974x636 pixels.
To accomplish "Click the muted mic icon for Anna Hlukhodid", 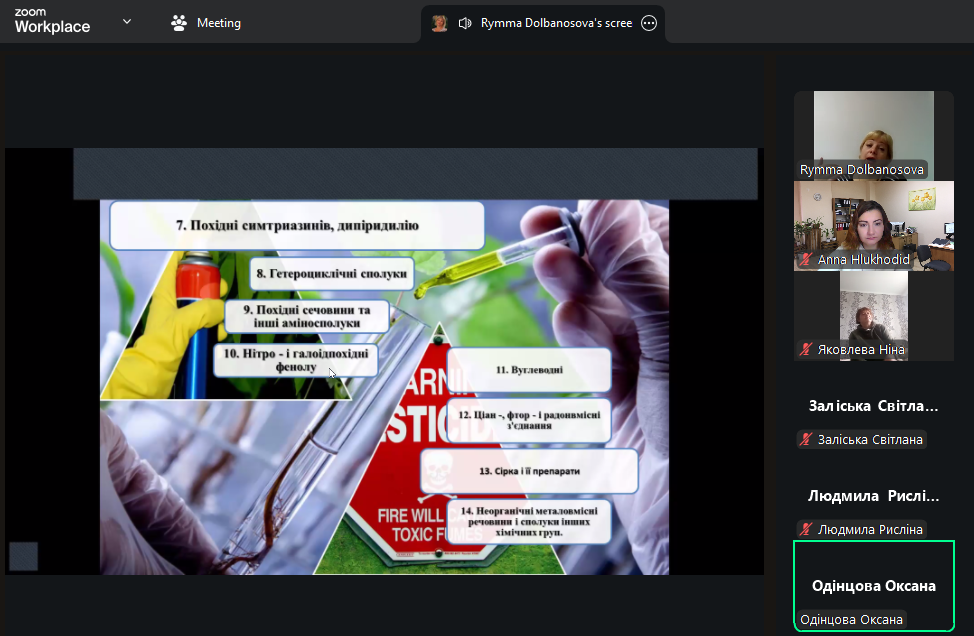I will (805, 260).
